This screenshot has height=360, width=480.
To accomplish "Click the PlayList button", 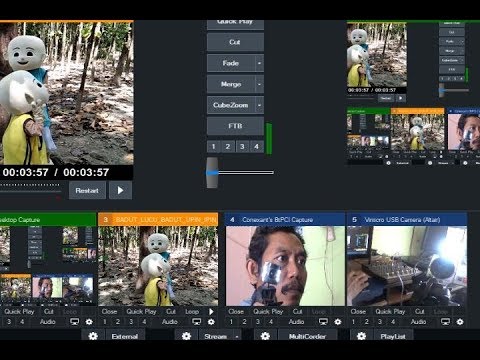I will tap(393, 336).
